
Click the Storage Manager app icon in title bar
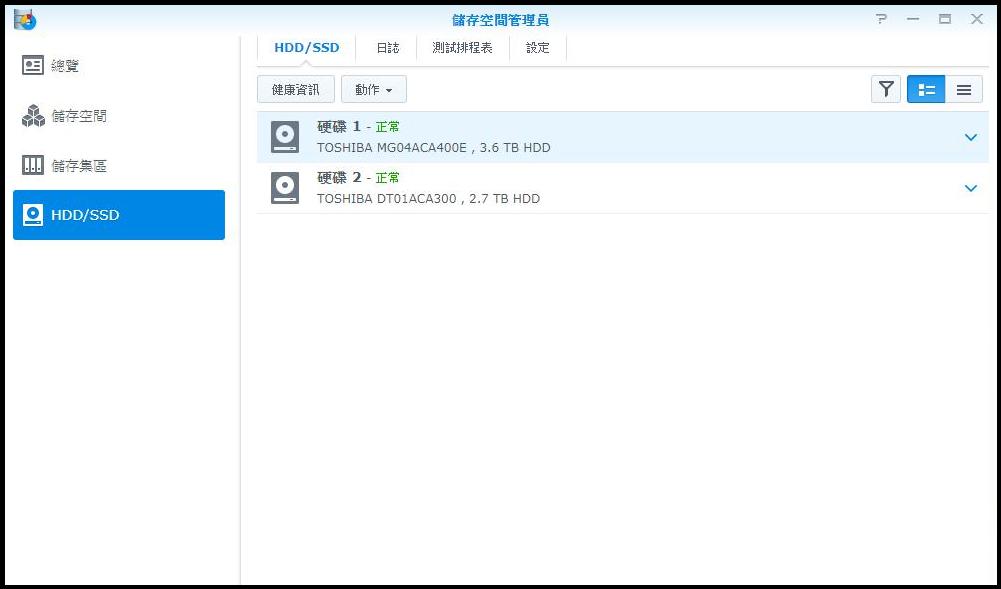[25, 20]
